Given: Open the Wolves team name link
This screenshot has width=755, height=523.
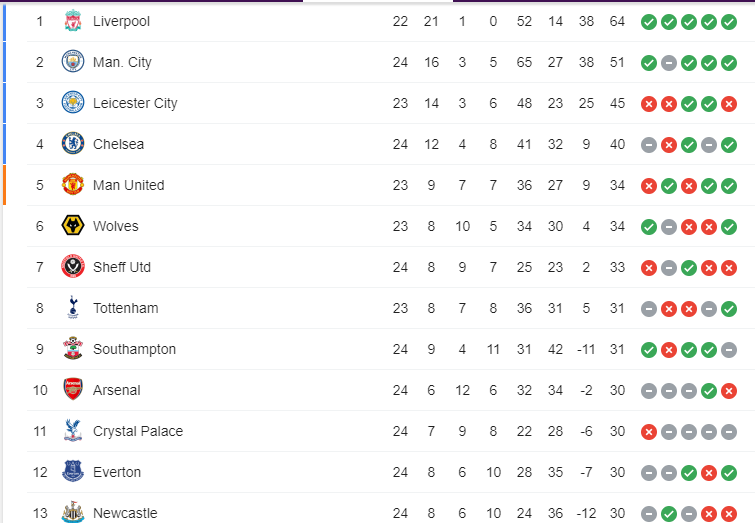Looking at the screenshot, I should [116, 226].
